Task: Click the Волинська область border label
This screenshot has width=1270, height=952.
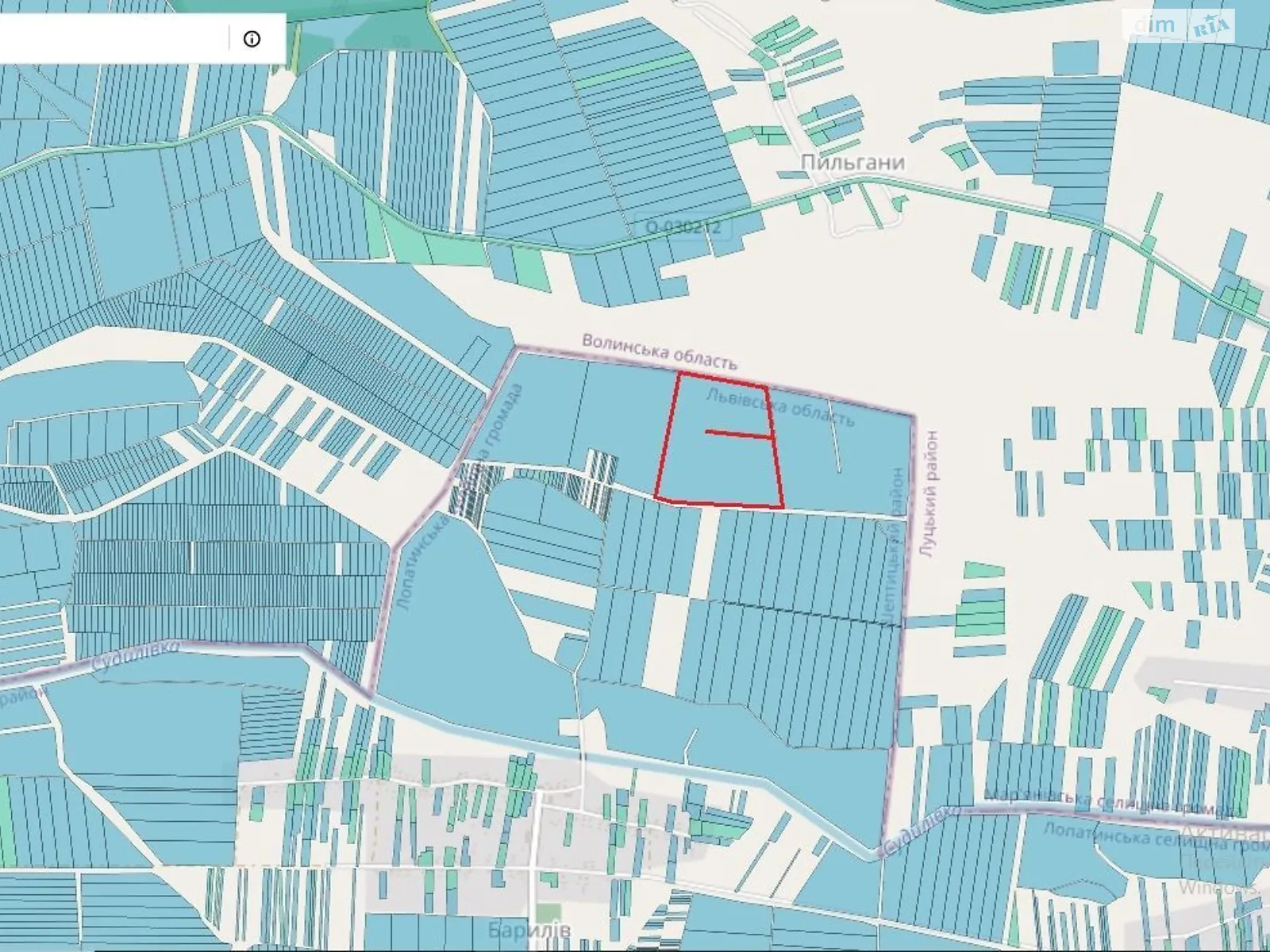Action: pos(660,351)
